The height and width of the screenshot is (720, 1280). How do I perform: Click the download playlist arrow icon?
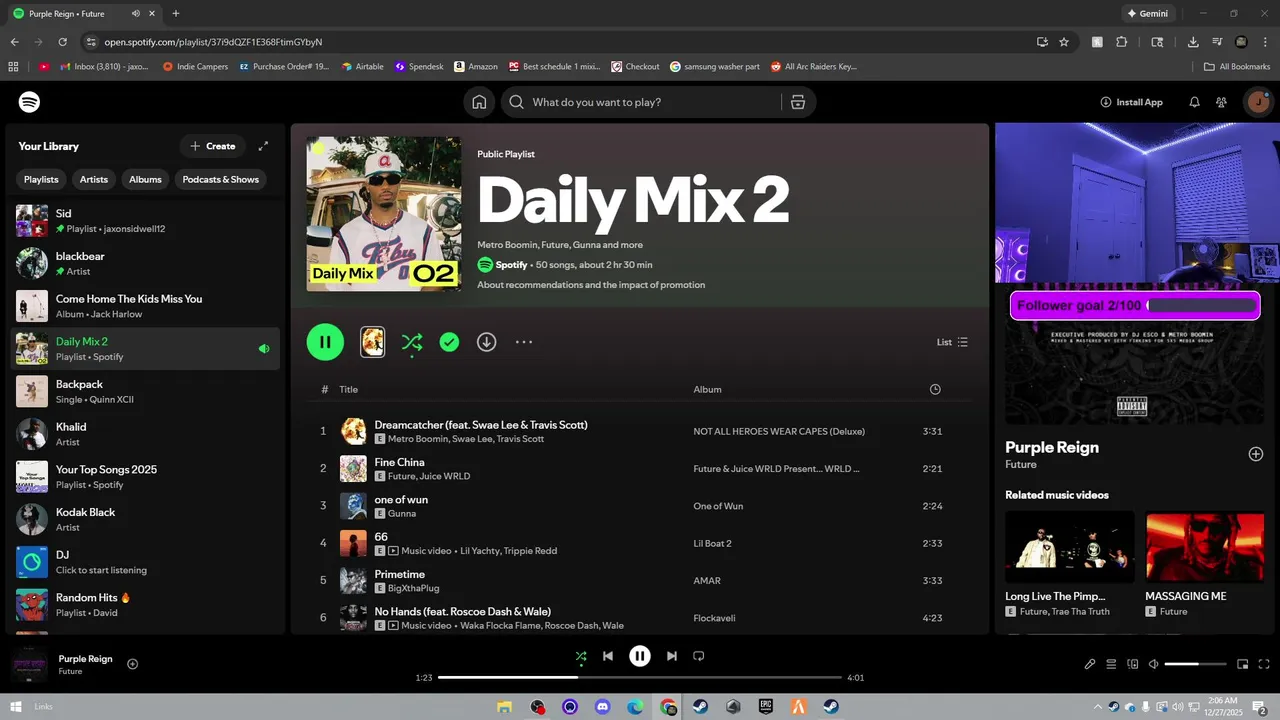[486, 342]
